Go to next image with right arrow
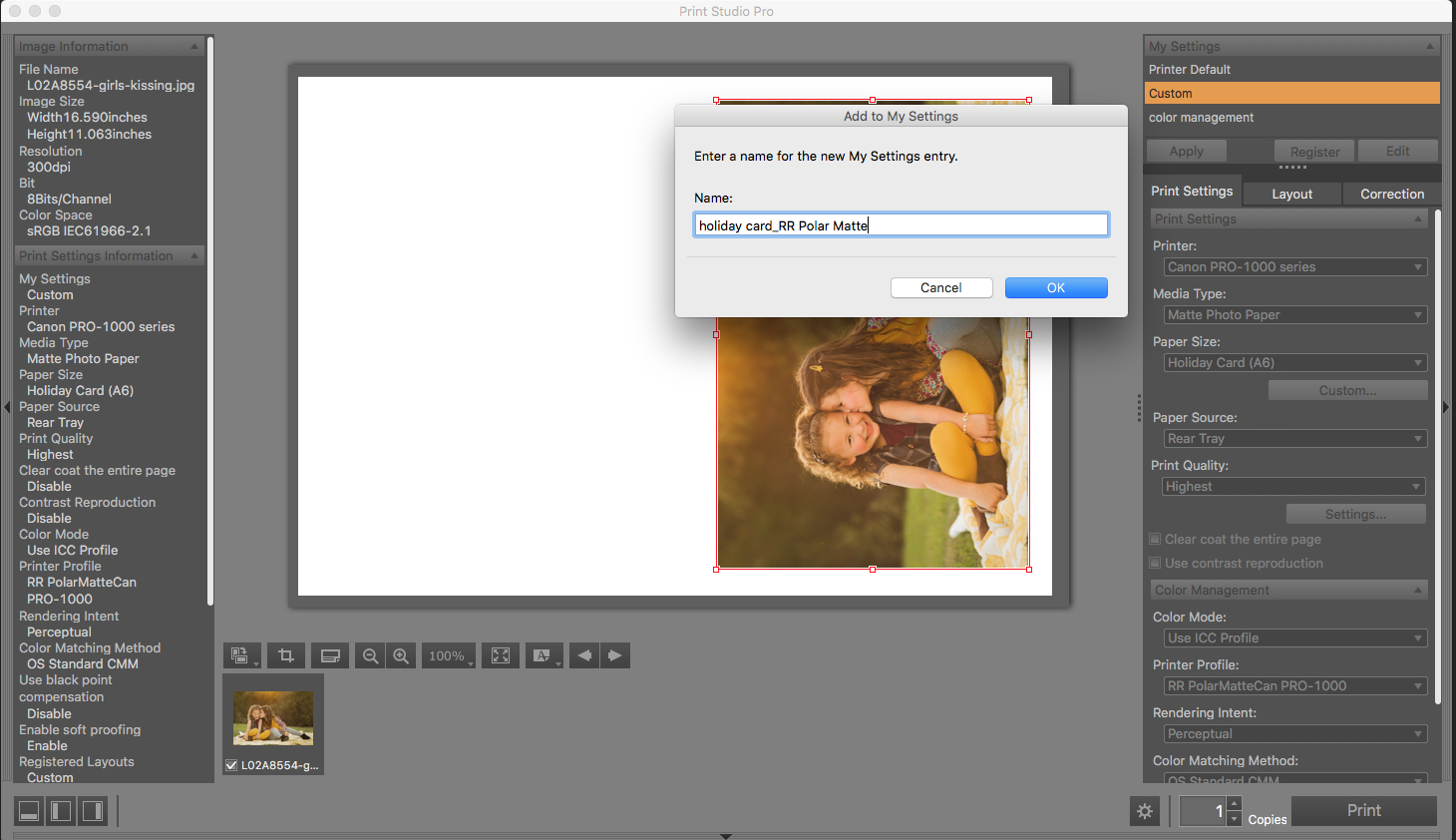 coord(615,655)
